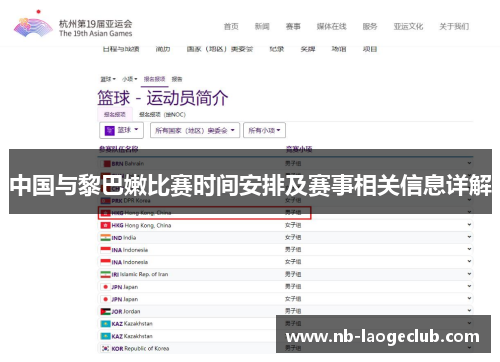Screen dimensions: 500x362
Task: Click the Jordan flag icon
Action: pos(105,311)
